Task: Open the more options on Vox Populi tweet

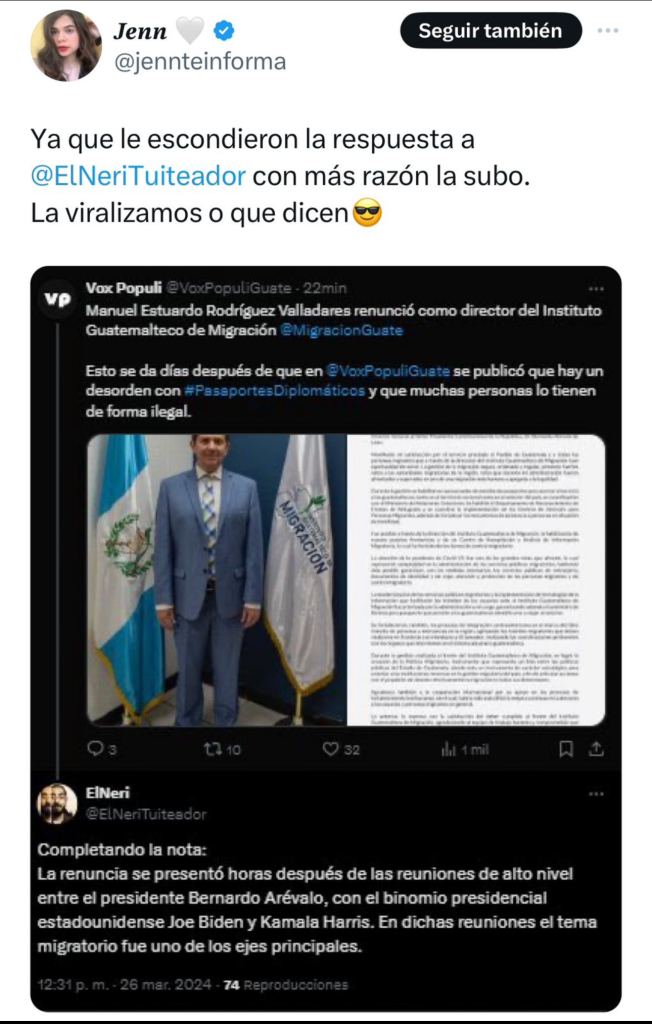Action: (596, 289)
